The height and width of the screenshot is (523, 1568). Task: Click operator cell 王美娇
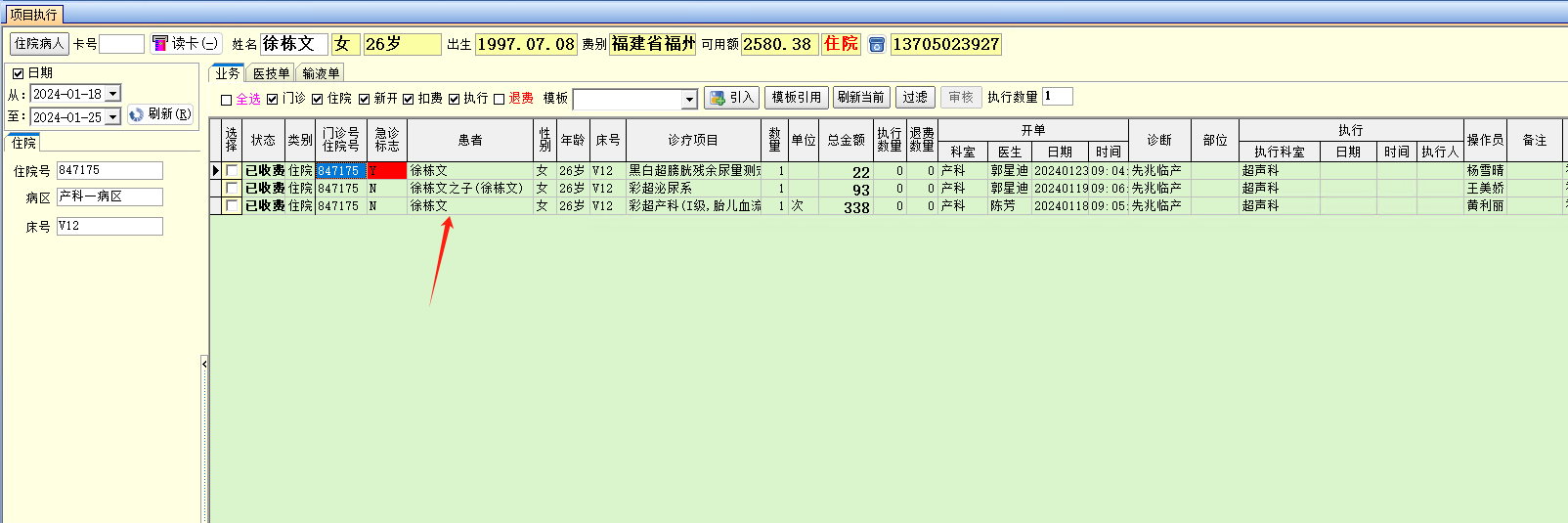coord(1485,188)
